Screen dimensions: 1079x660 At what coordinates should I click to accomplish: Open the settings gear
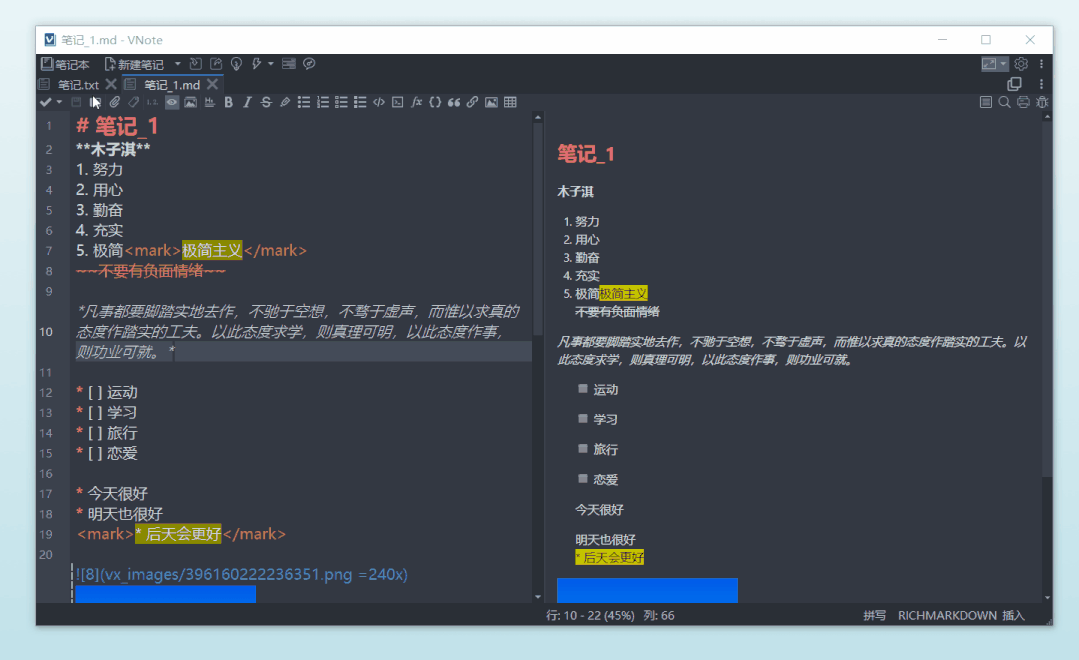tap(1021, 64)
